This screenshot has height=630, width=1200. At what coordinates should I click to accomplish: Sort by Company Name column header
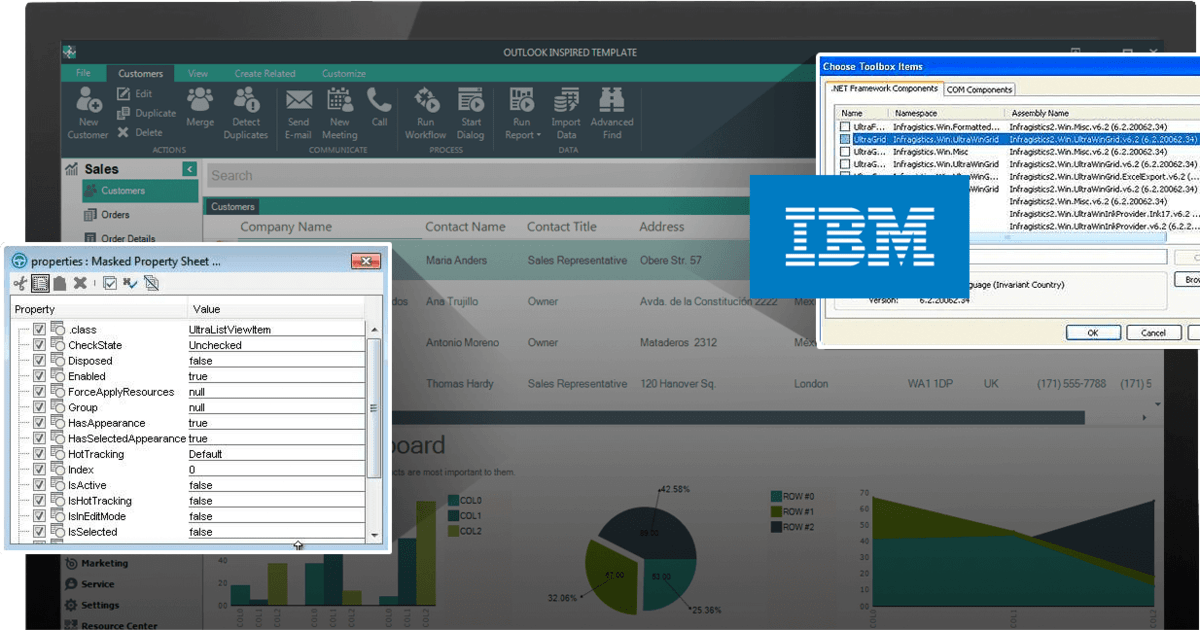tap(286, 227)
